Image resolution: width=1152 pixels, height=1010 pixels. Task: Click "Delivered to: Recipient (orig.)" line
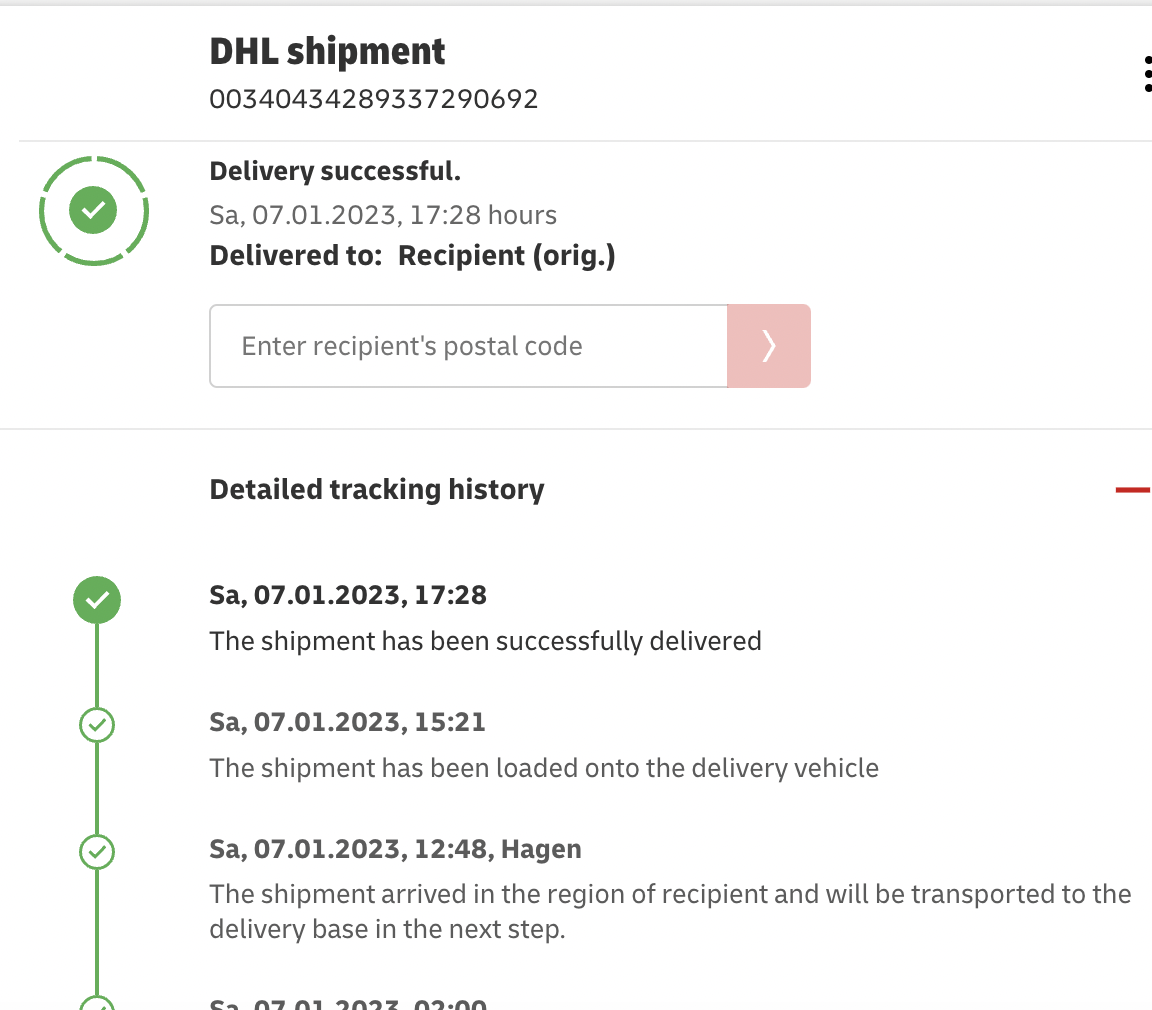click(x=412, y=256)
